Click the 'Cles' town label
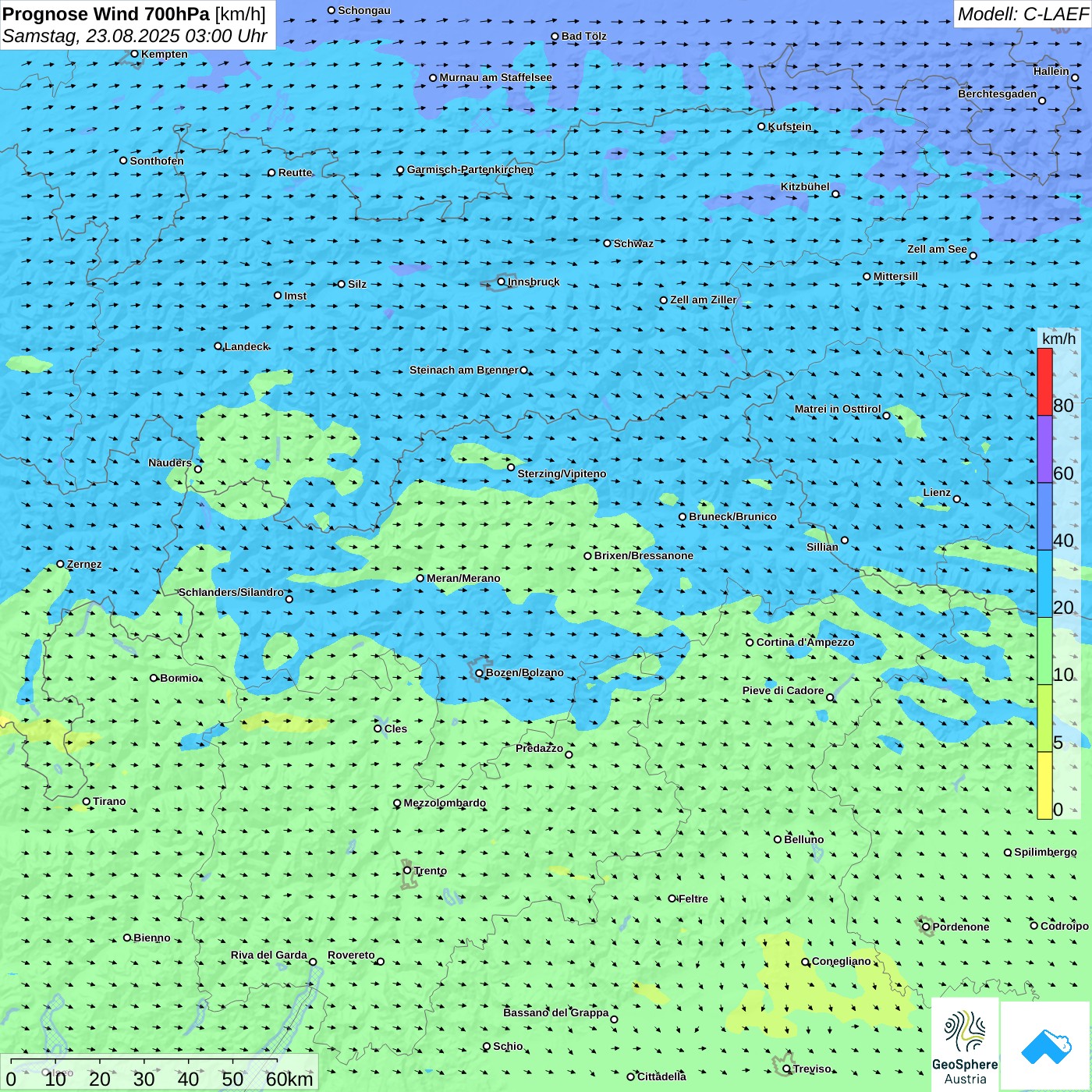The image size is (1092, 1092). point(395,729)
